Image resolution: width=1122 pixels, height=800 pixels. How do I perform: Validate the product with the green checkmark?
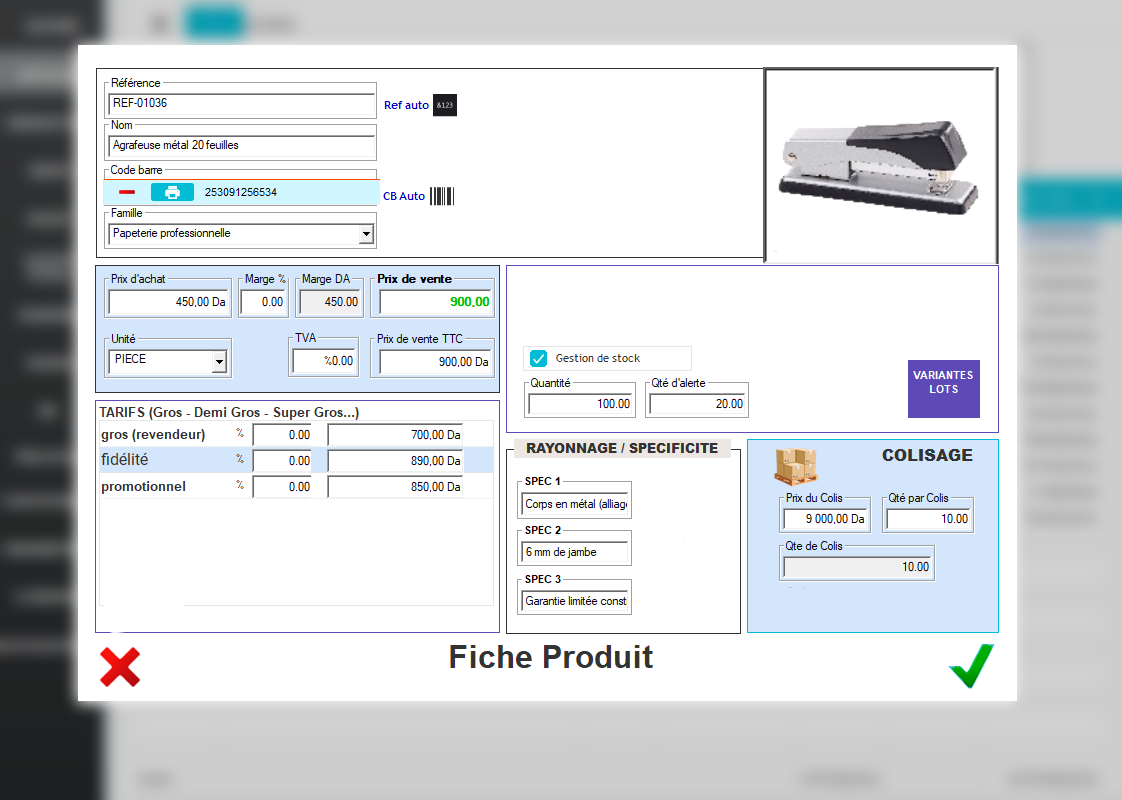968,665
